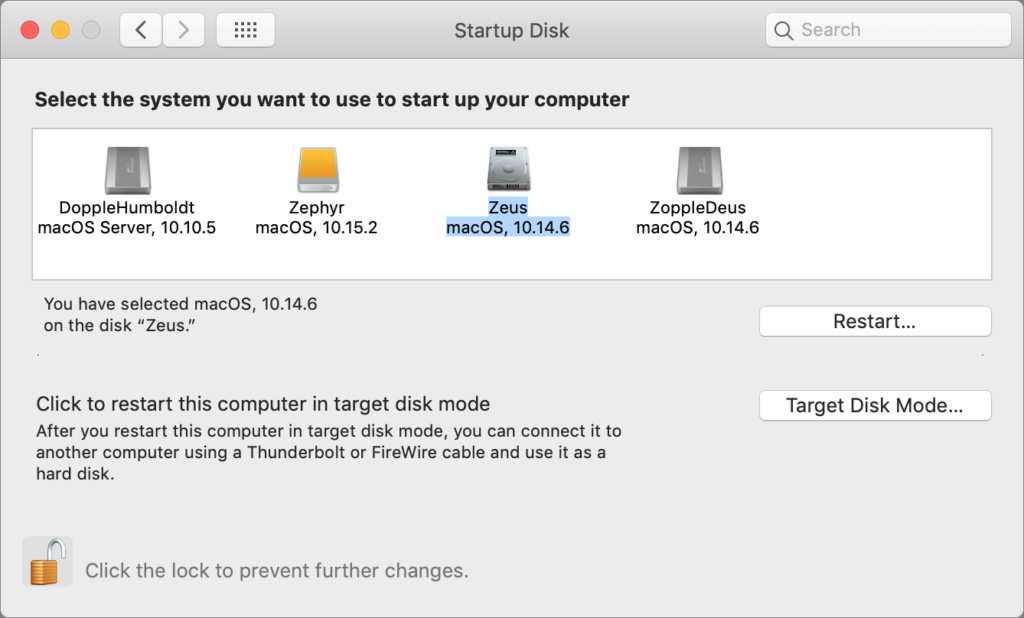
Task: Click the Search magnifying glass icon
Action: (x=784, y=30)
